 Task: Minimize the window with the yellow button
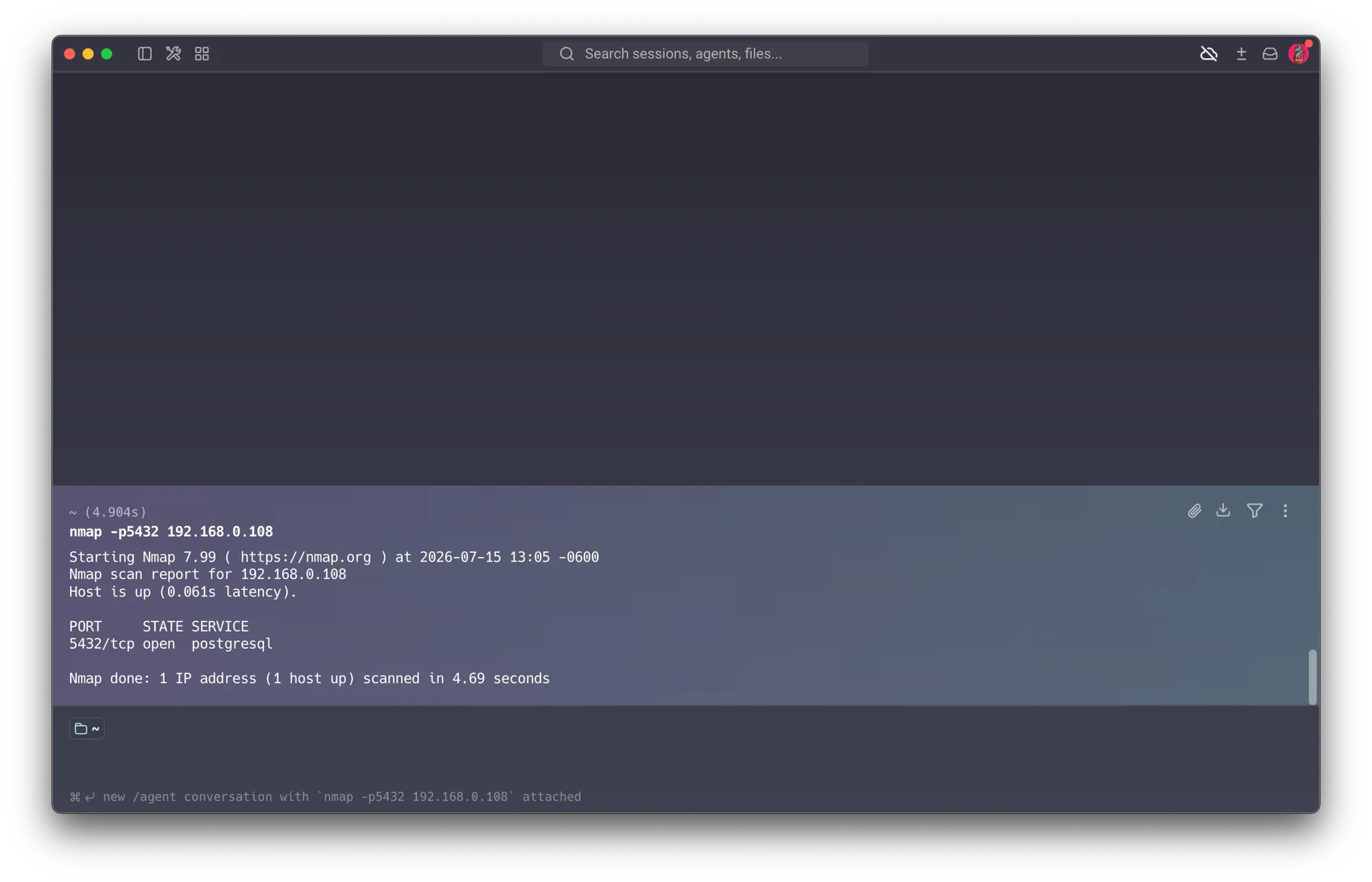pyautogui.click(x=88, y=53)
